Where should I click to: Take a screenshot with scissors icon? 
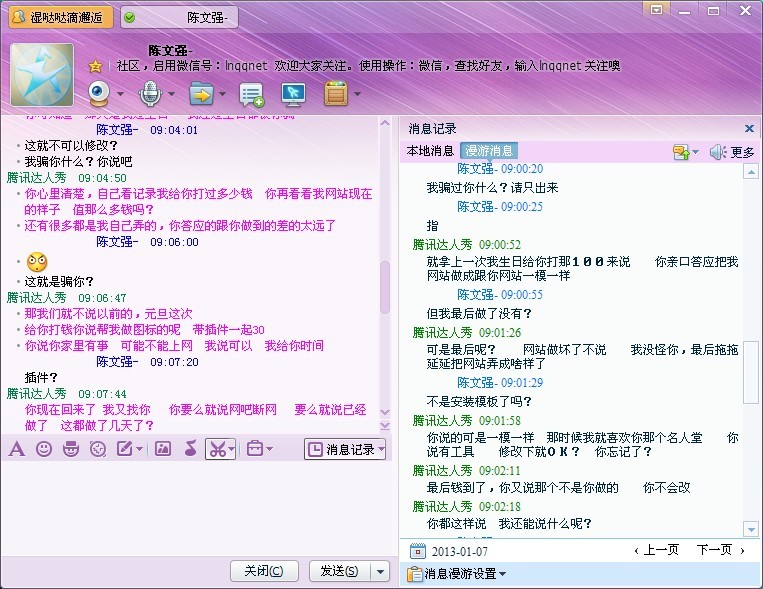(x=217, y=449)
